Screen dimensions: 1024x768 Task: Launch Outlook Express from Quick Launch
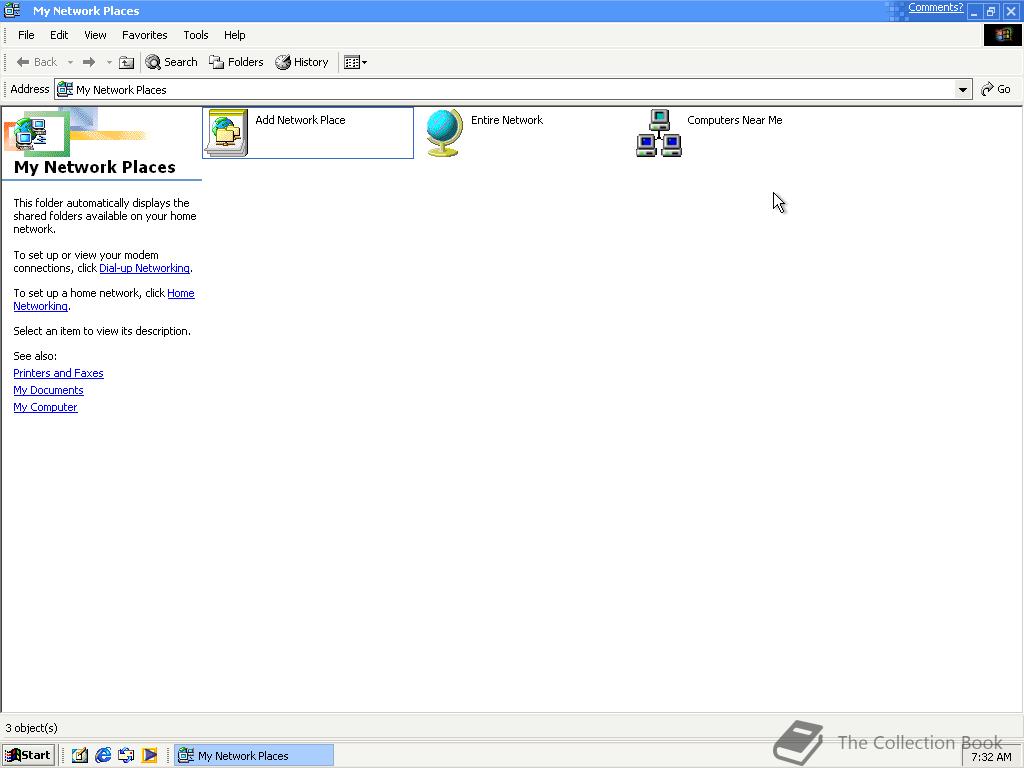126,755
